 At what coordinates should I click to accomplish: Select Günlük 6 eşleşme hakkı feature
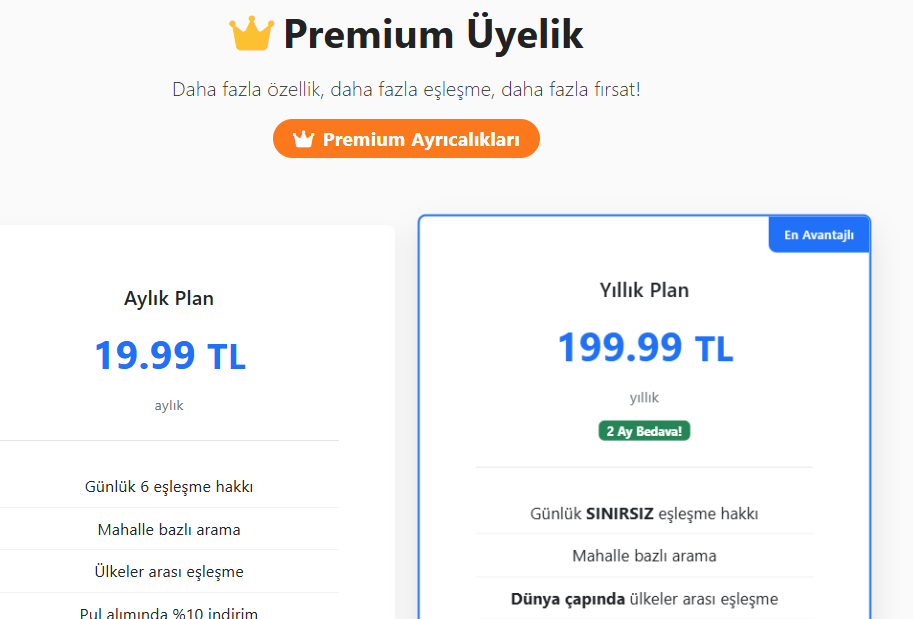[x=169, y=486]
